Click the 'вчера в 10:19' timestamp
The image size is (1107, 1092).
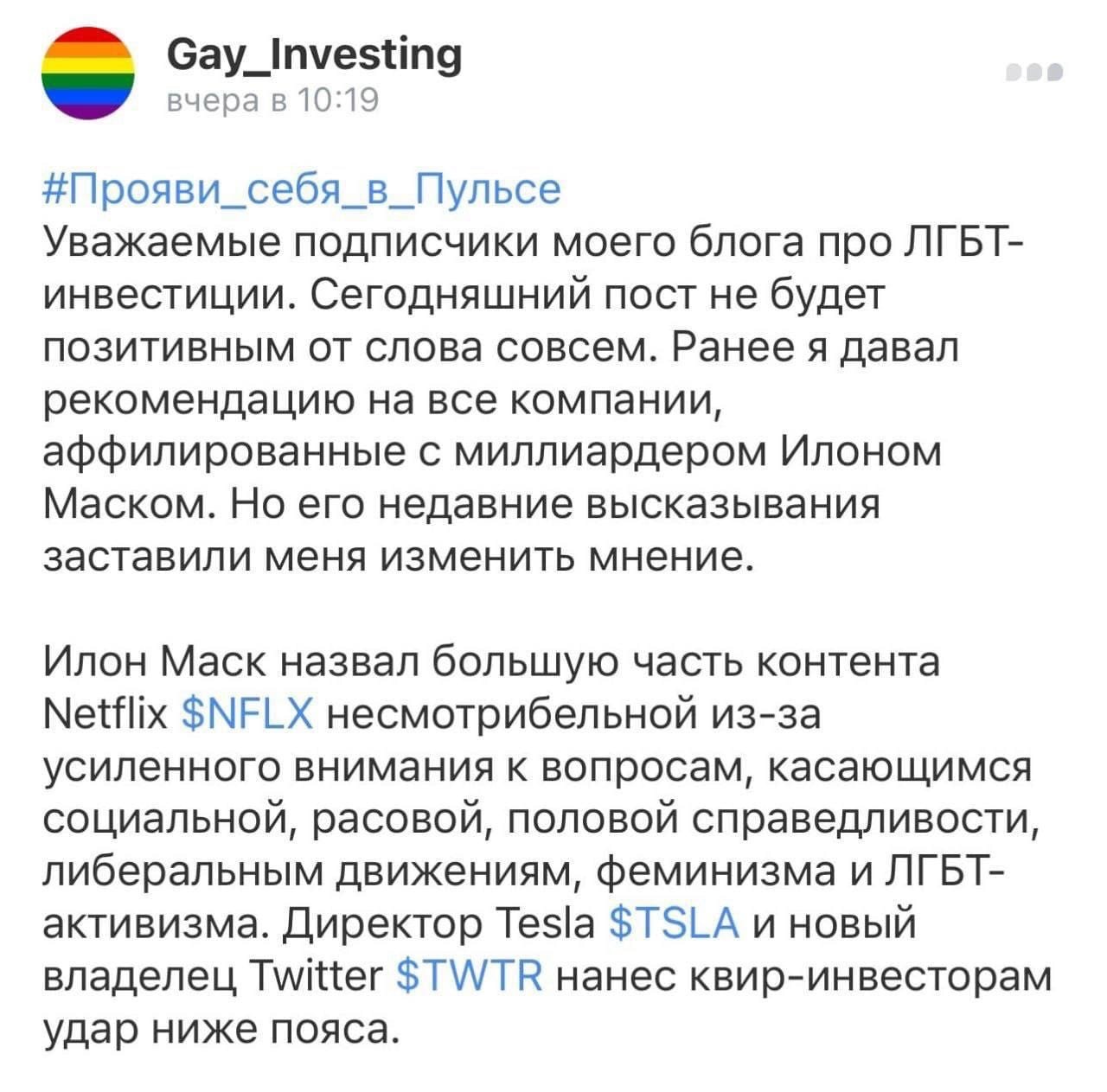point(272,102)
